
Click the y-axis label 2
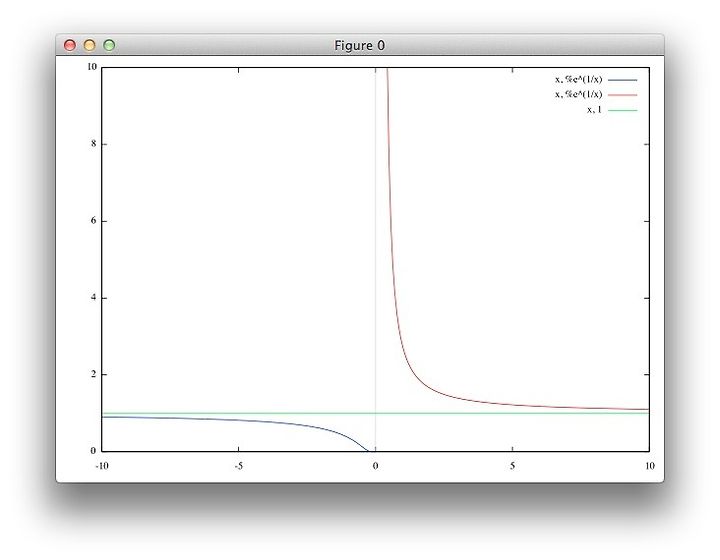pos(94,374)
